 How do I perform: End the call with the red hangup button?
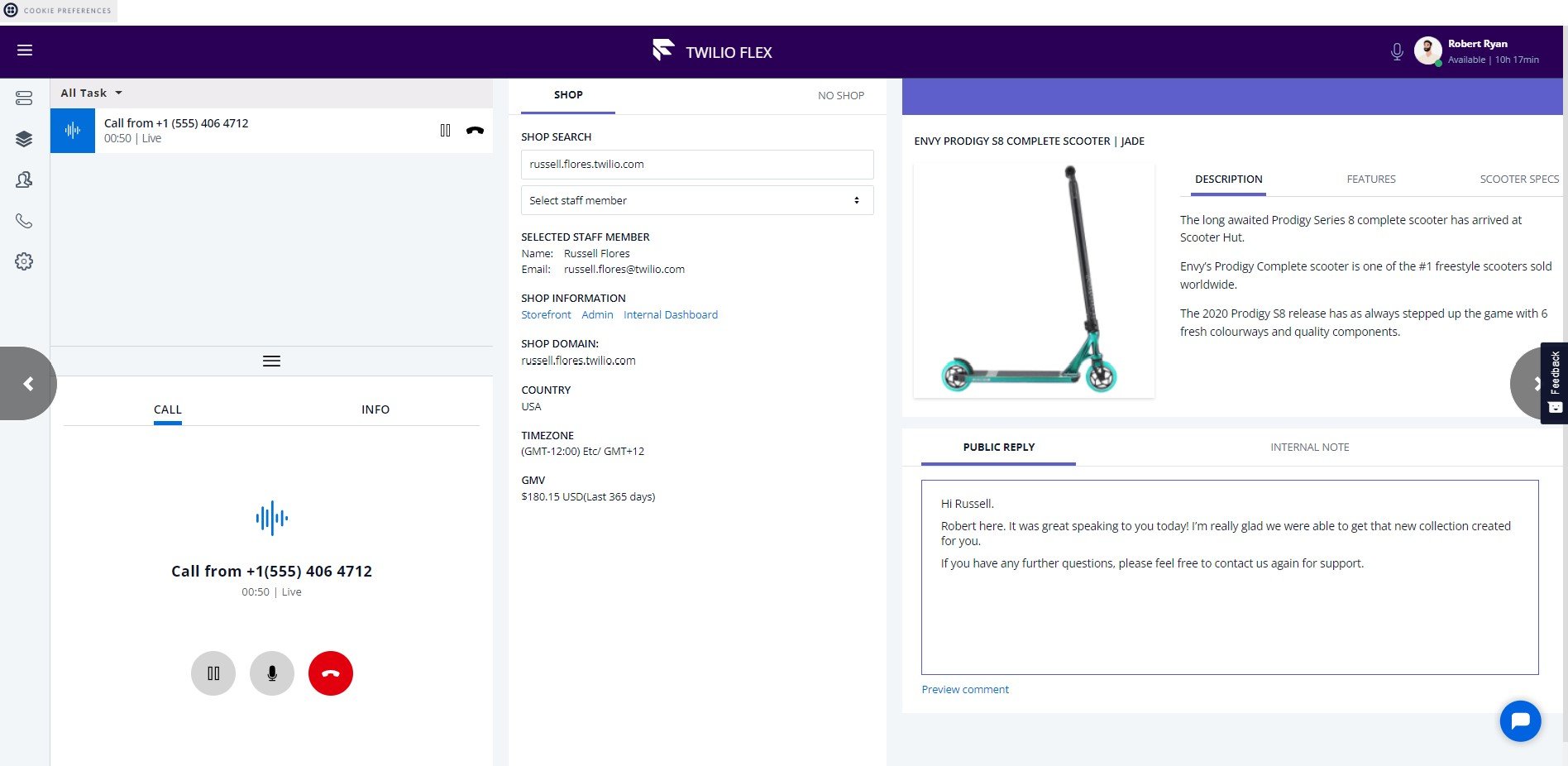pos(331,673)
